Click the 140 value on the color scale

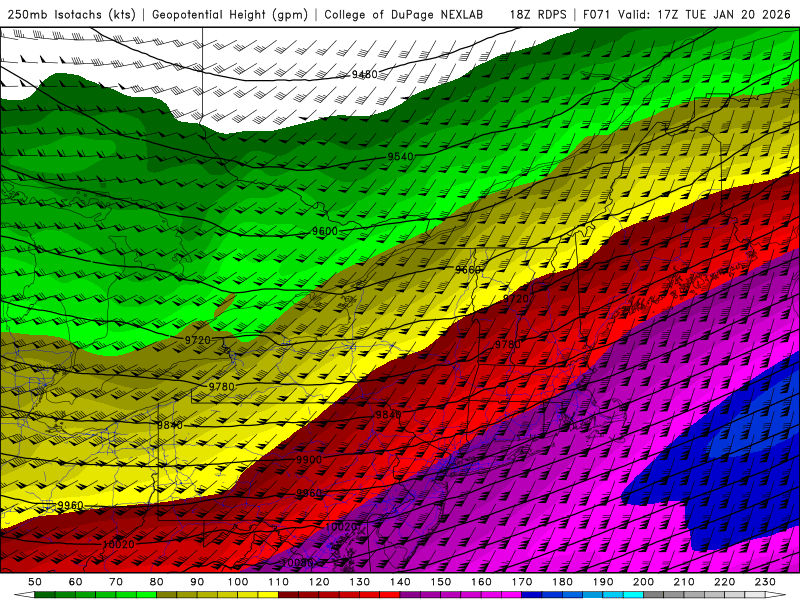(x=400, y=582)
